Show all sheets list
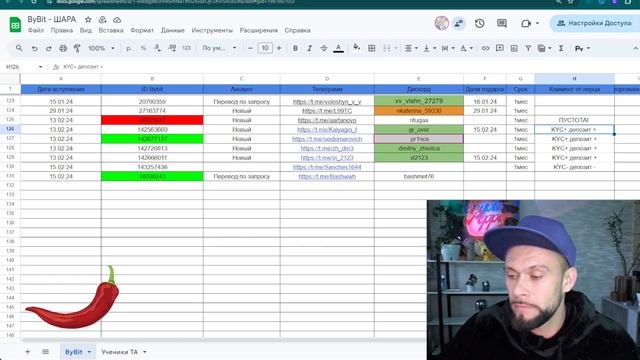640x360 pixels. (x=45, y=351)
